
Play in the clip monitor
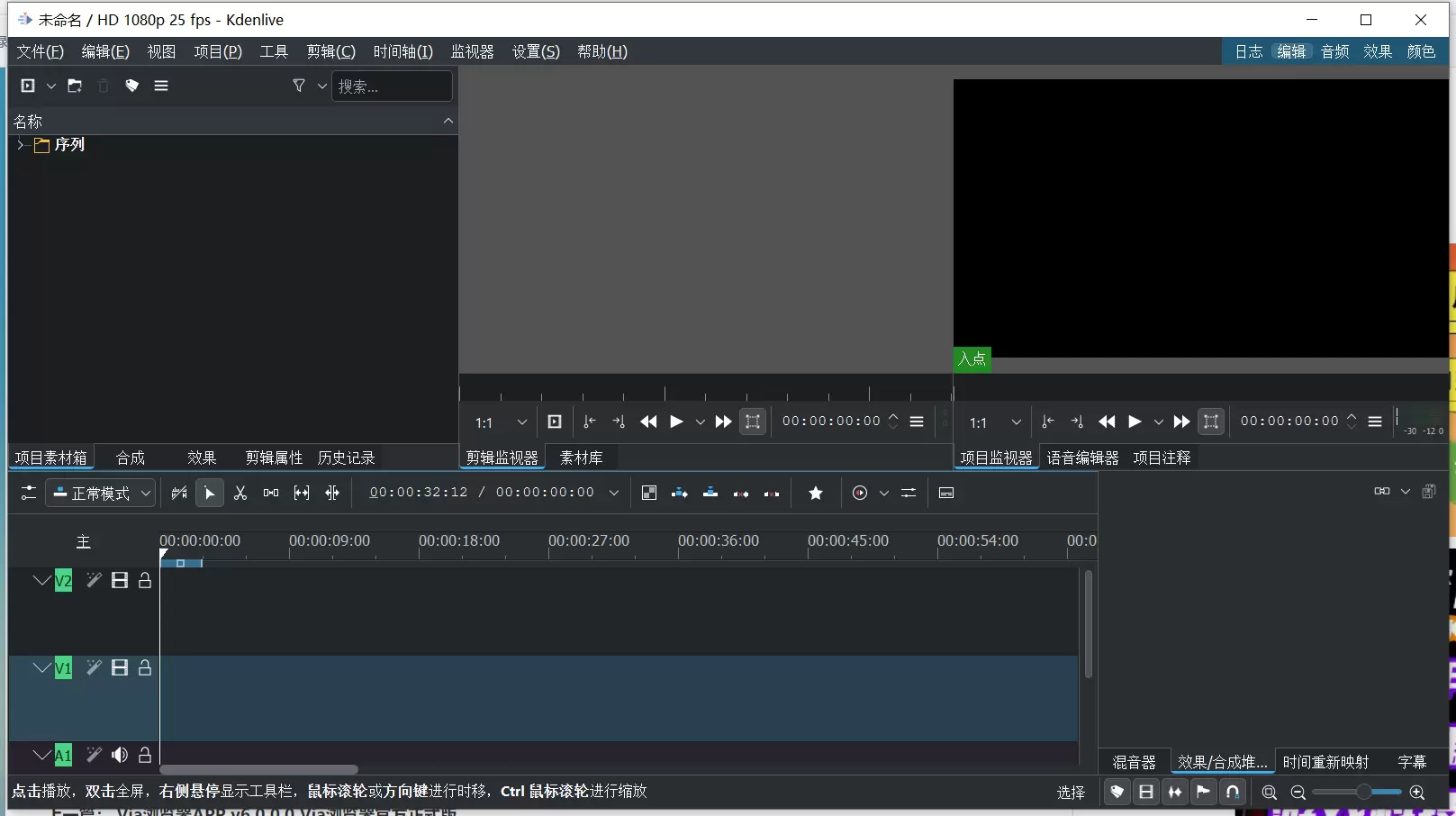tap(676, 422)
